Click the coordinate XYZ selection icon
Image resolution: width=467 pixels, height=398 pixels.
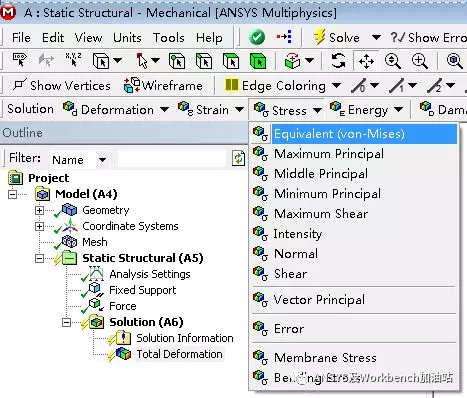[73, 60]
